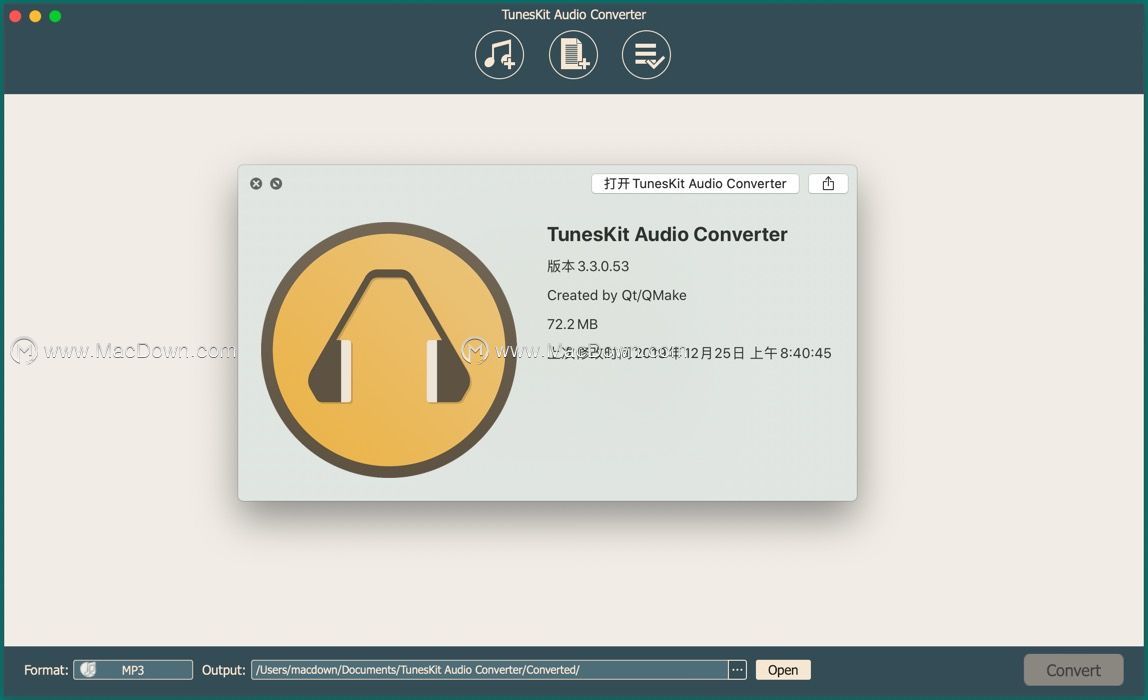Click the Format: label
This screenshot has width=1148, height=700.
(46, 670)
